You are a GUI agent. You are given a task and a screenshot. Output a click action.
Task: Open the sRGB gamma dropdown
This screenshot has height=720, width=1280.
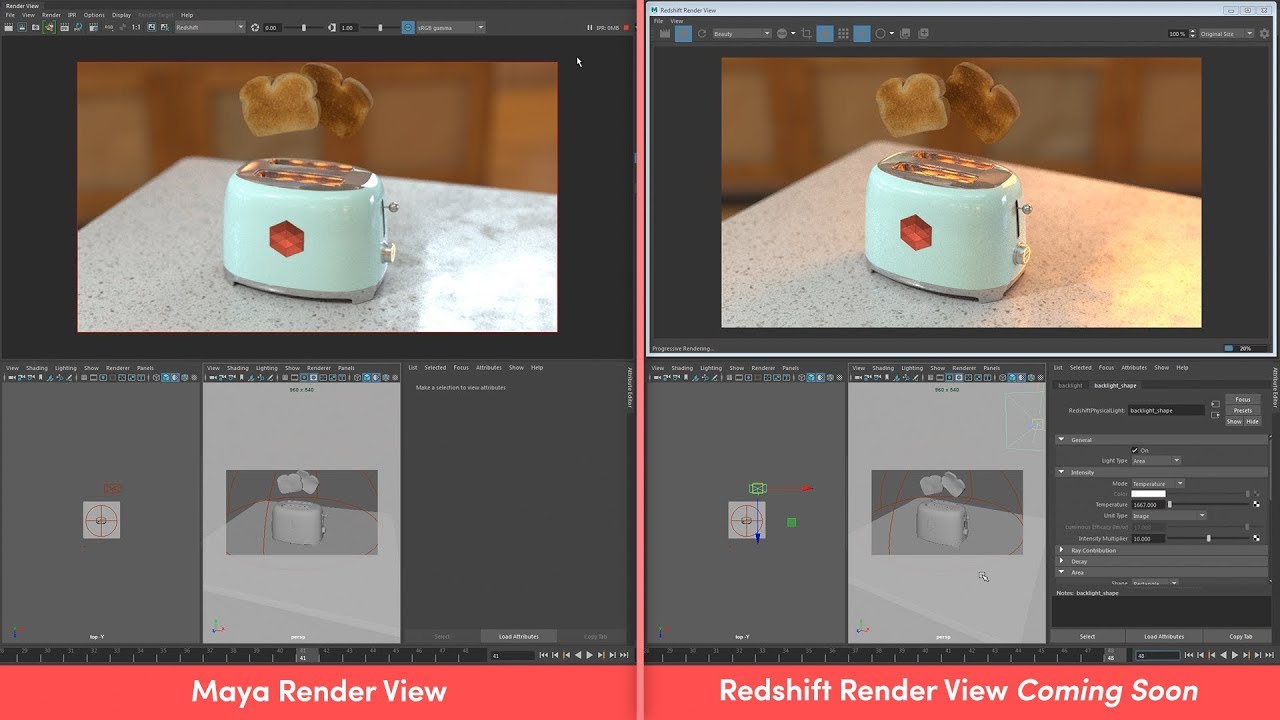[451, 28]
